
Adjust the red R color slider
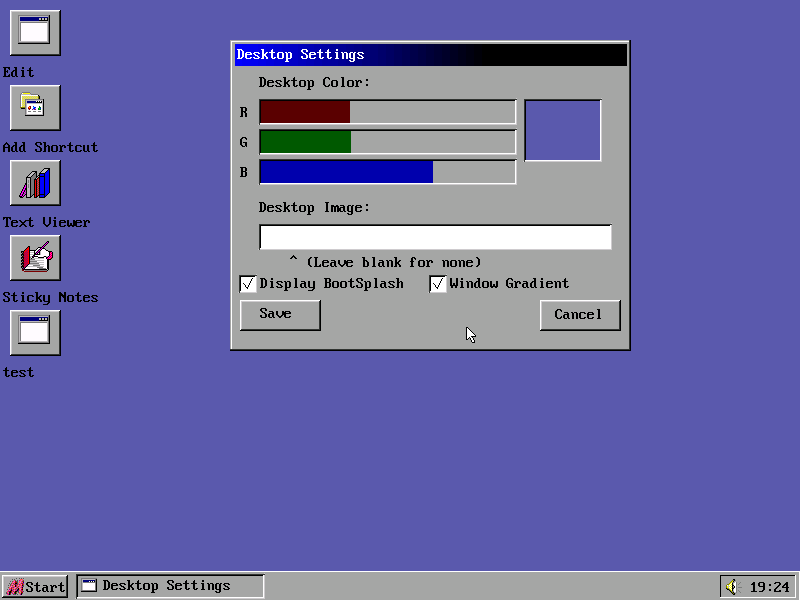387,112
